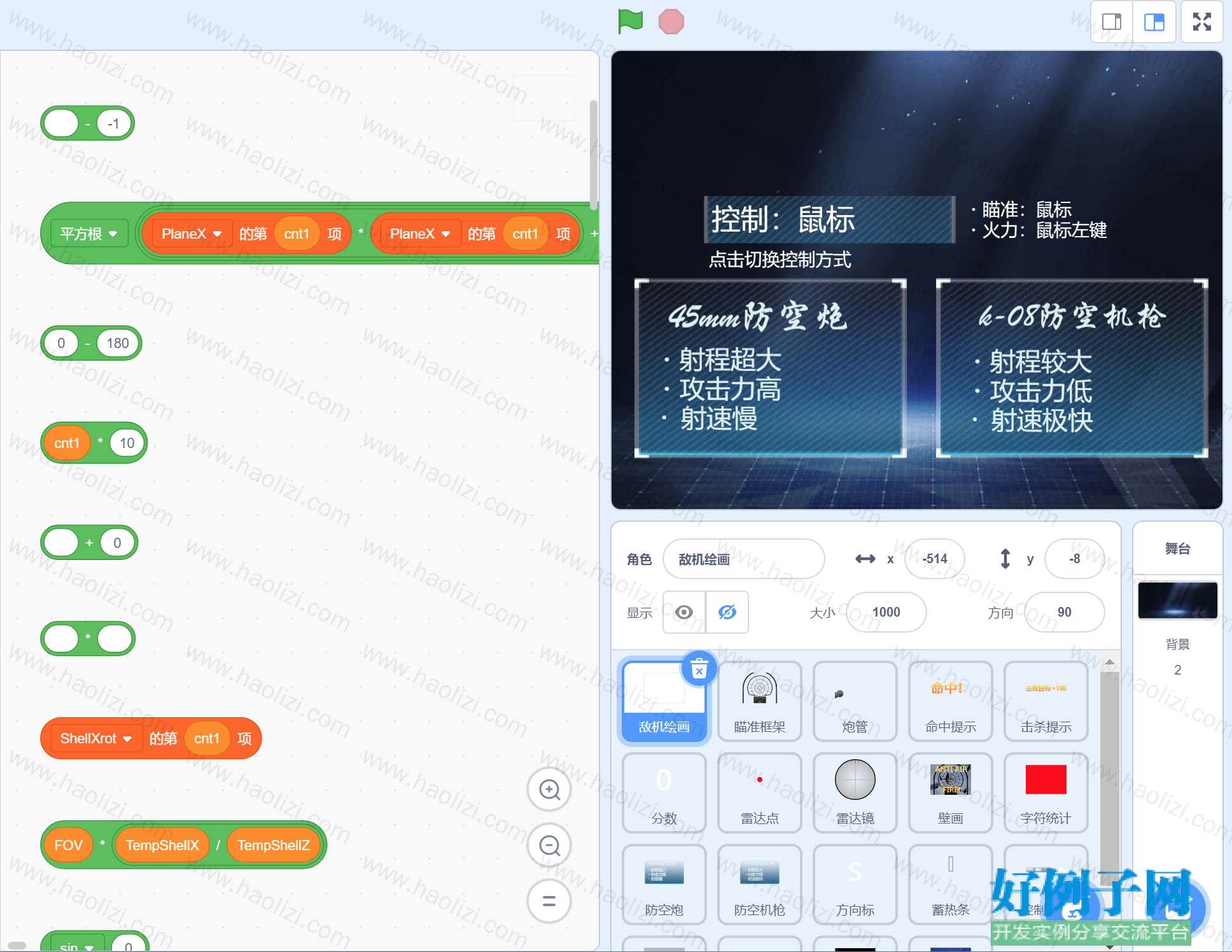The width and height of the screenshot is (1232, 952).
Task: Switch to large stage layout
Action: (1154, 22)
